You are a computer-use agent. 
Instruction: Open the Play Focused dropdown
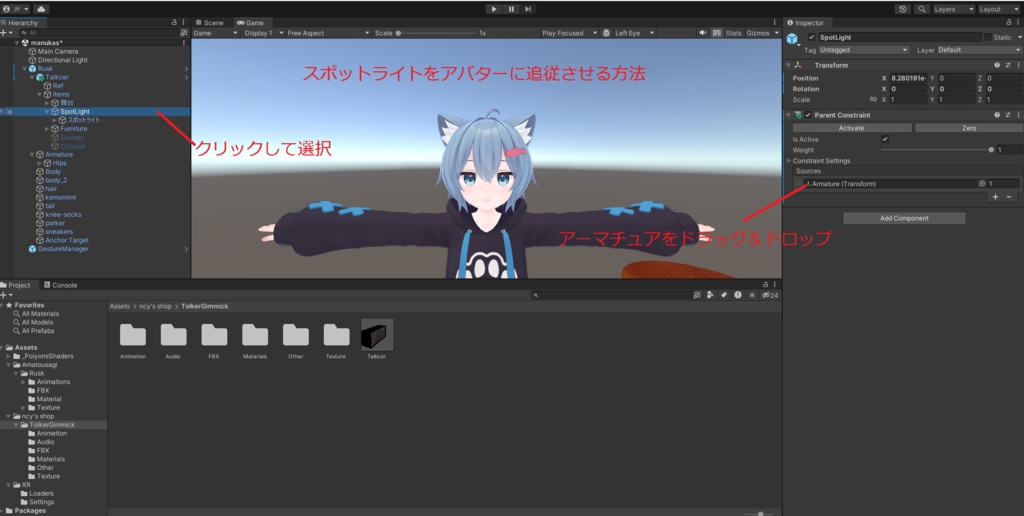pyautogui.click(x=569, y=33)
